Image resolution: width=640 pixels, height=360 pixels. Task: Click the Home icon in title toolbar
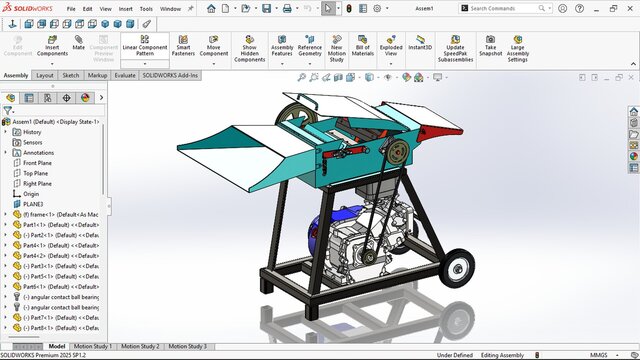211,8
